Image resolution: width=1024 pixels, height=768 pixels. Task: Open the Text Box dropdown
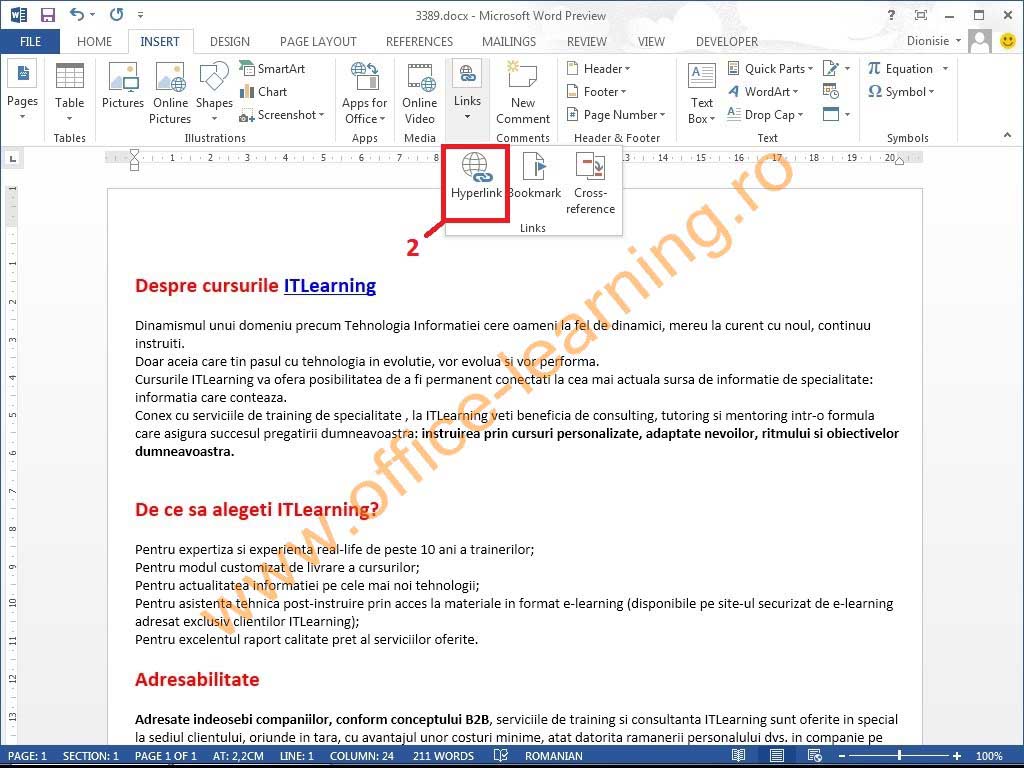[x=701, y=93]
